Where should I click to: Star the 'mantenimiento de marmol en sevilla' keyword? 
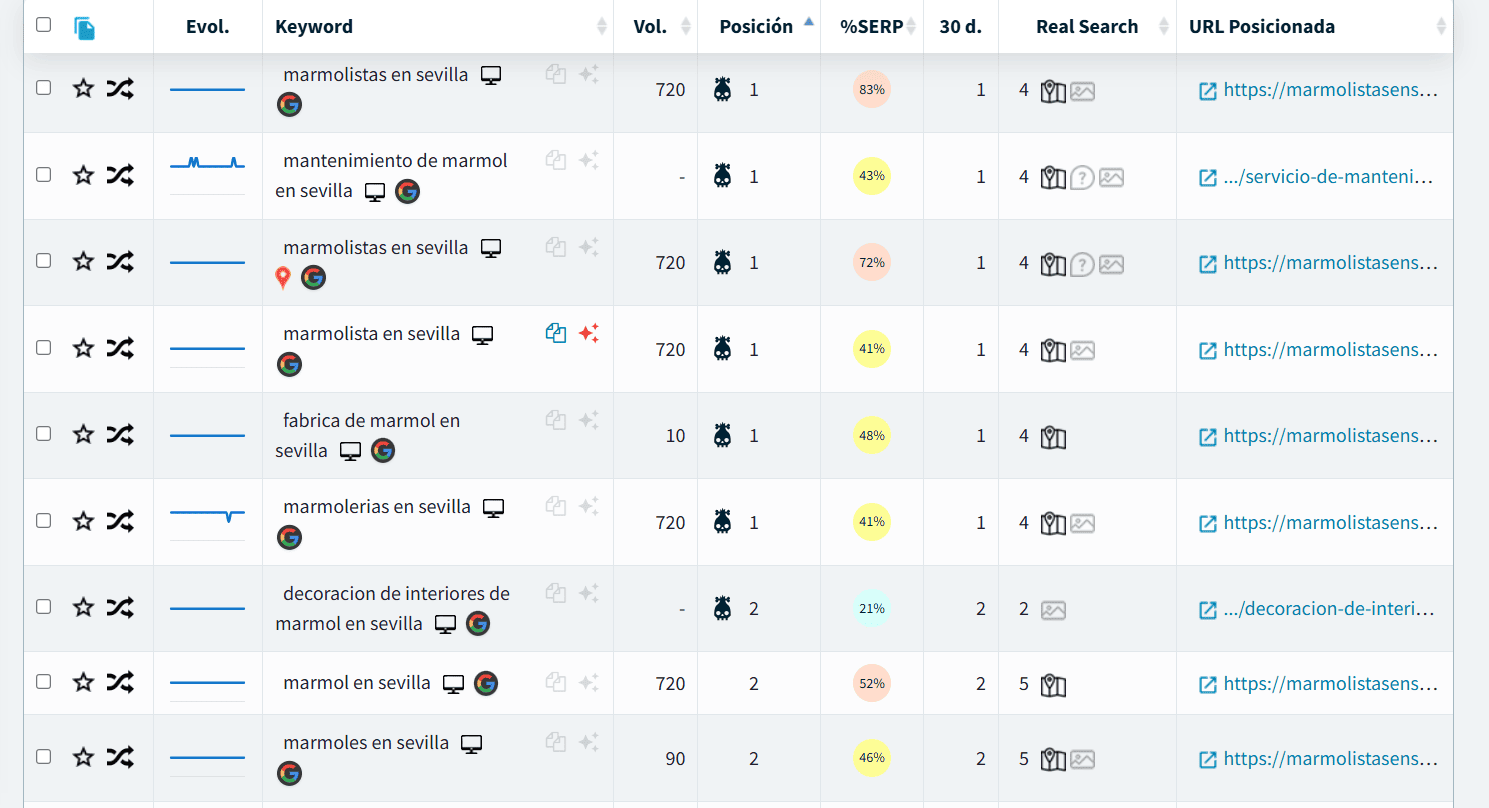pyautogui.click(x=83, y=175)
